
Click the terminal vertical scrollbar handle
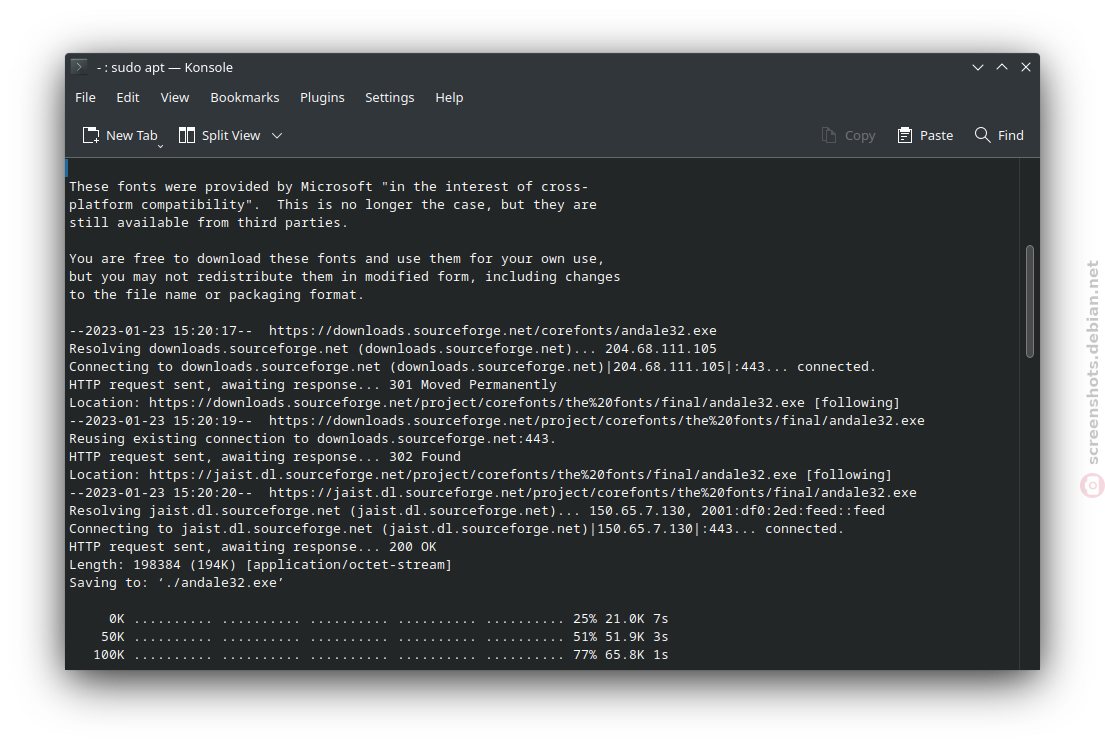[x=1030, y=302]
